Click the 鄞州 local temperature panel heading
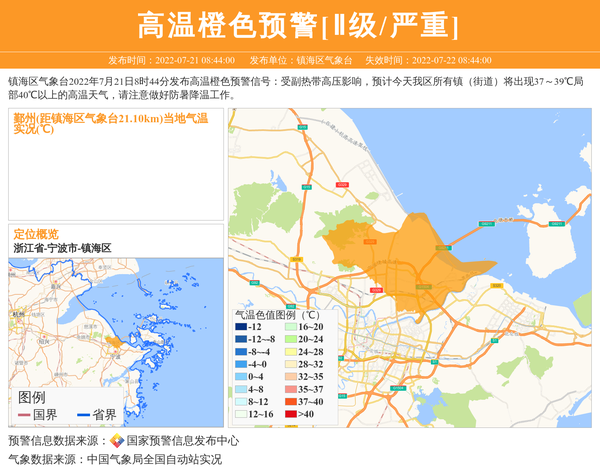600x471 pixels. click(x=110, y=123)
